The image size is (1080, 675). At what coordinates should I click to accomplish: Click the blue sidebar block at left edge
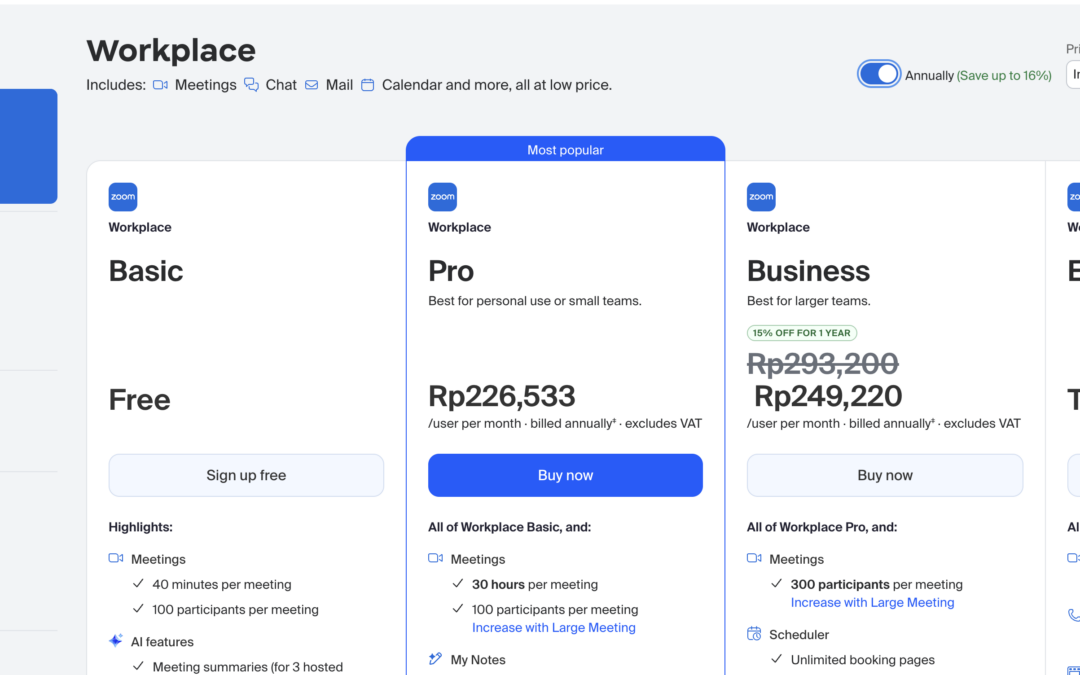click(x=28, y=146)
